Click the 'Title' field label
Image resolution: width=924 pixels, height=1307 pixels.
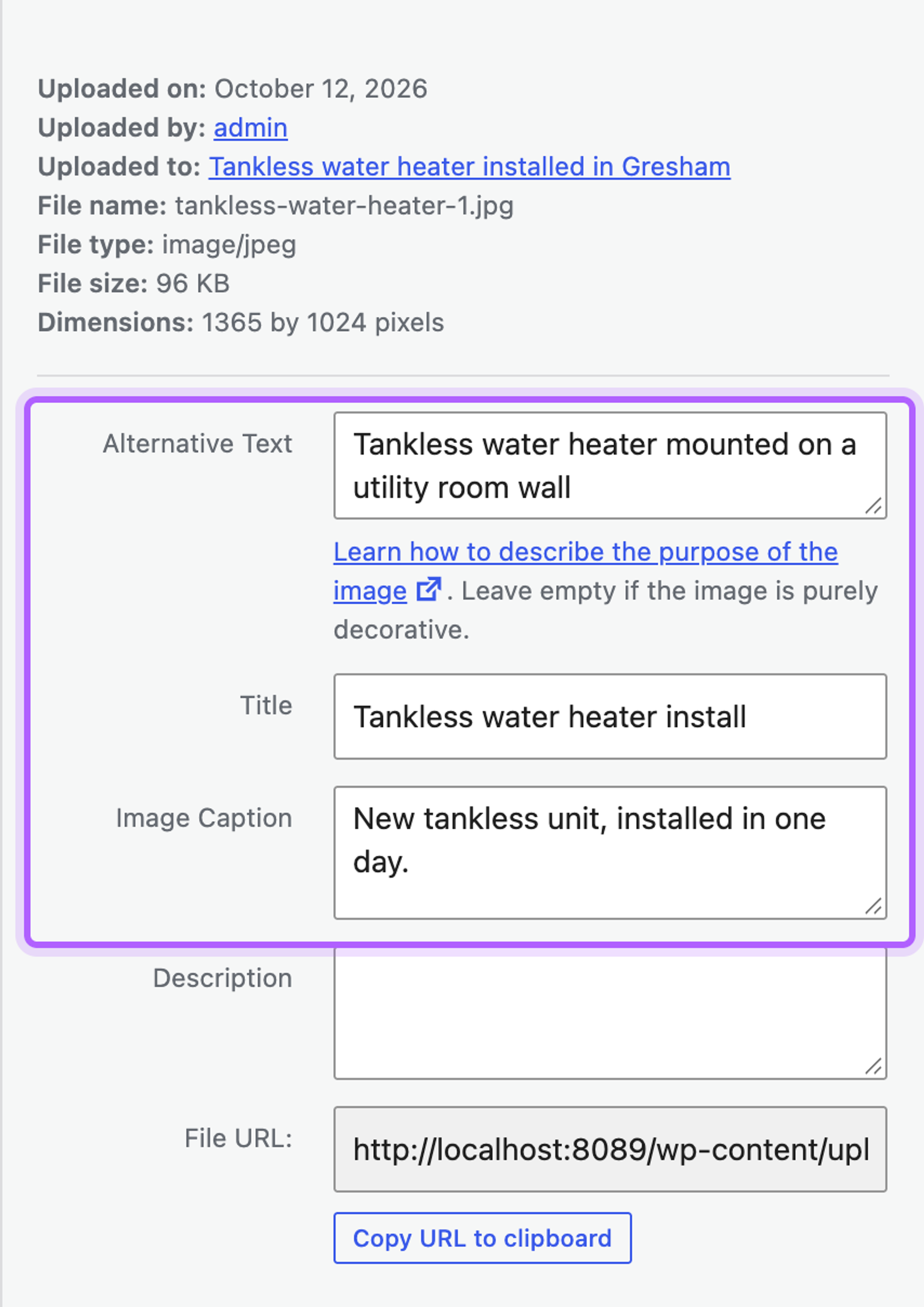point(267,705)
